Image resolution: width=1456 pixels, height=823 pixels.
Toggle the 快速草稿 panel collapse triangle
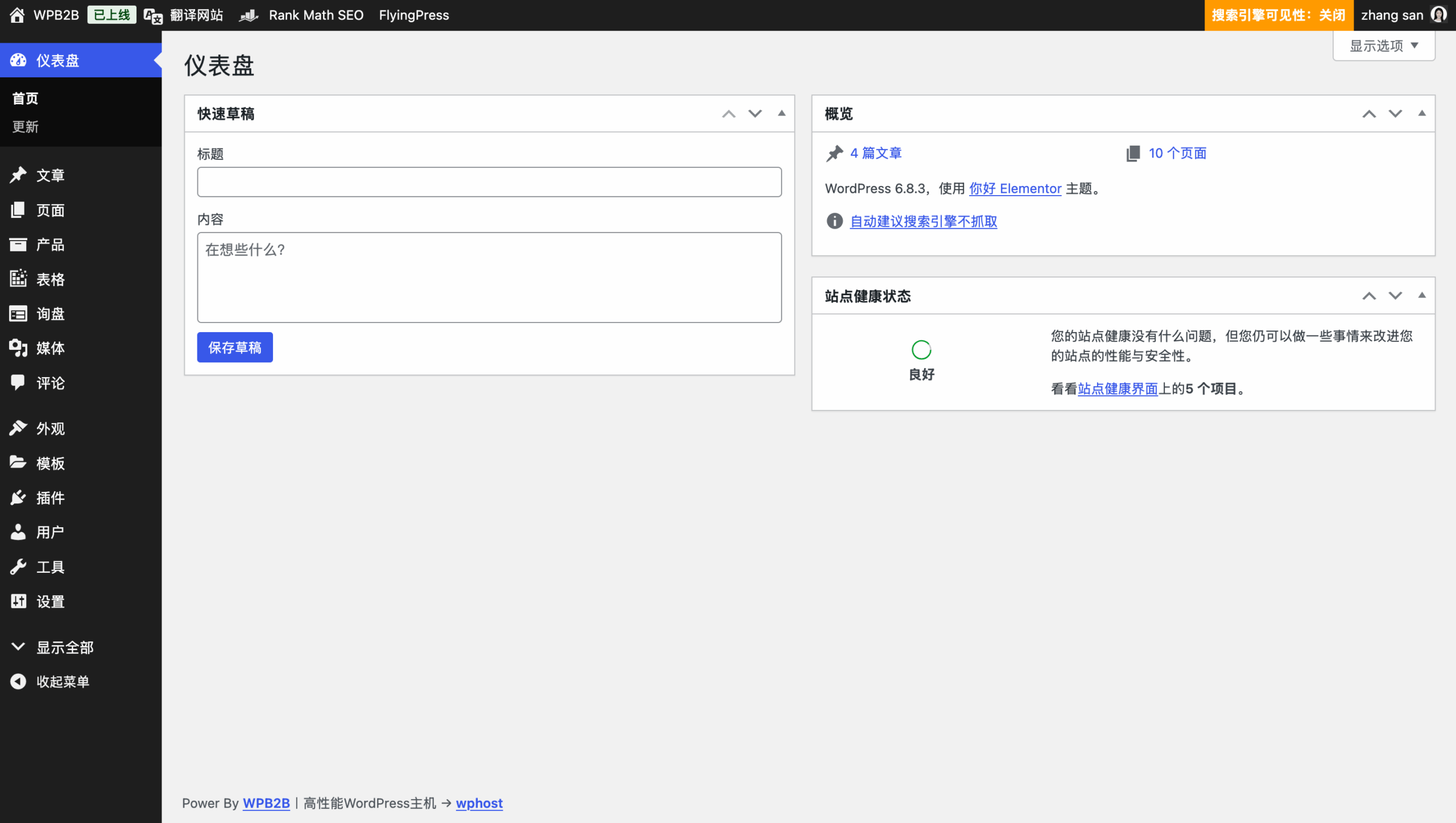781,113
